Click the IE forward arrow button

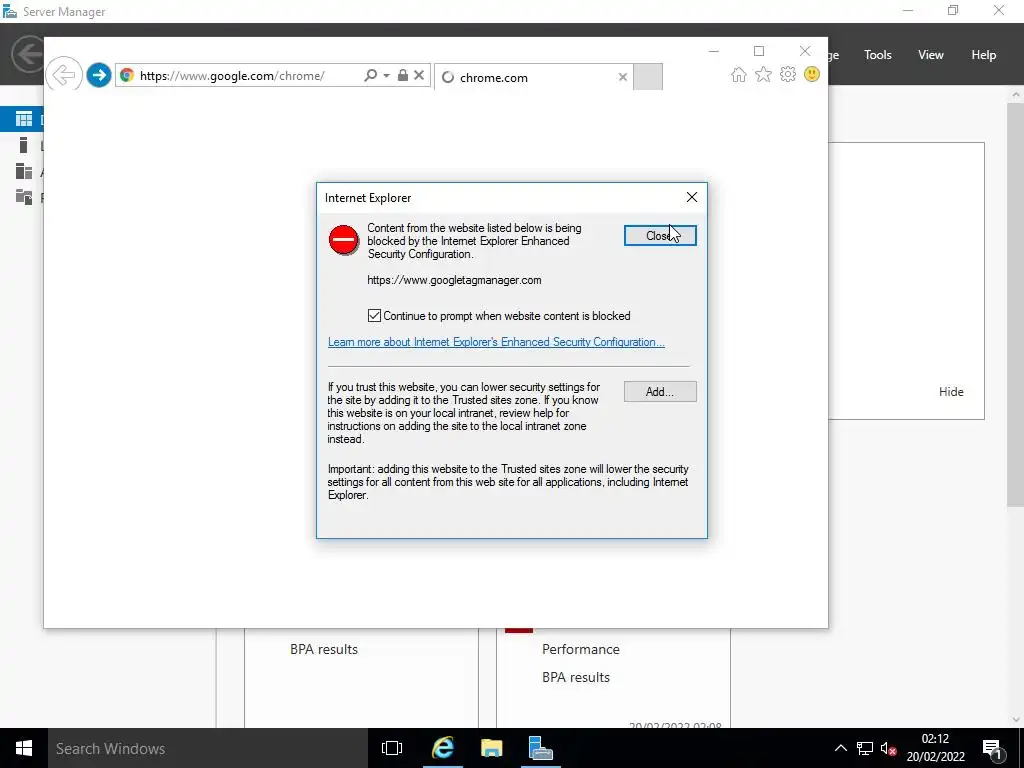coord(99,75)
